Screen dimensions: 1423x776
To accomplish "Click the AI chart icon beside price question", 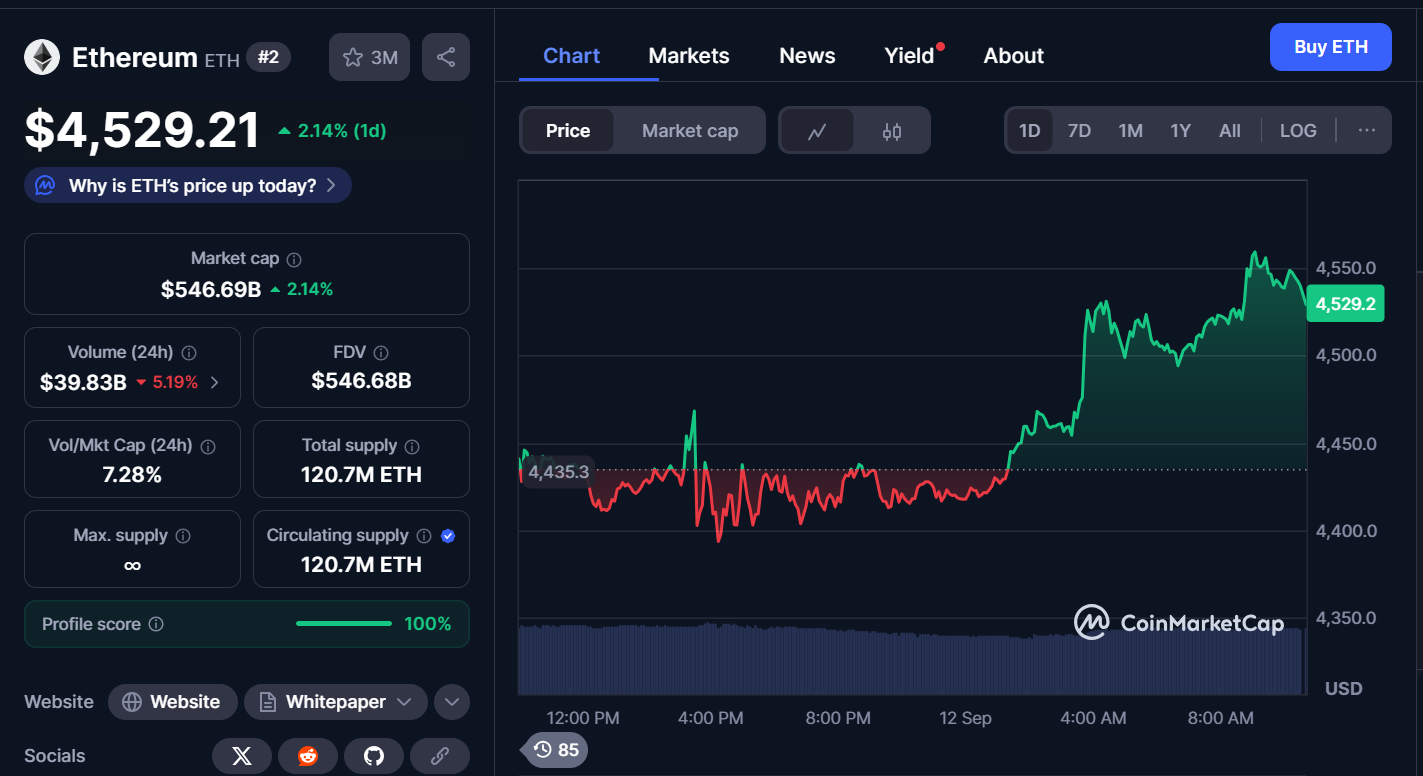I will (45, 185).
